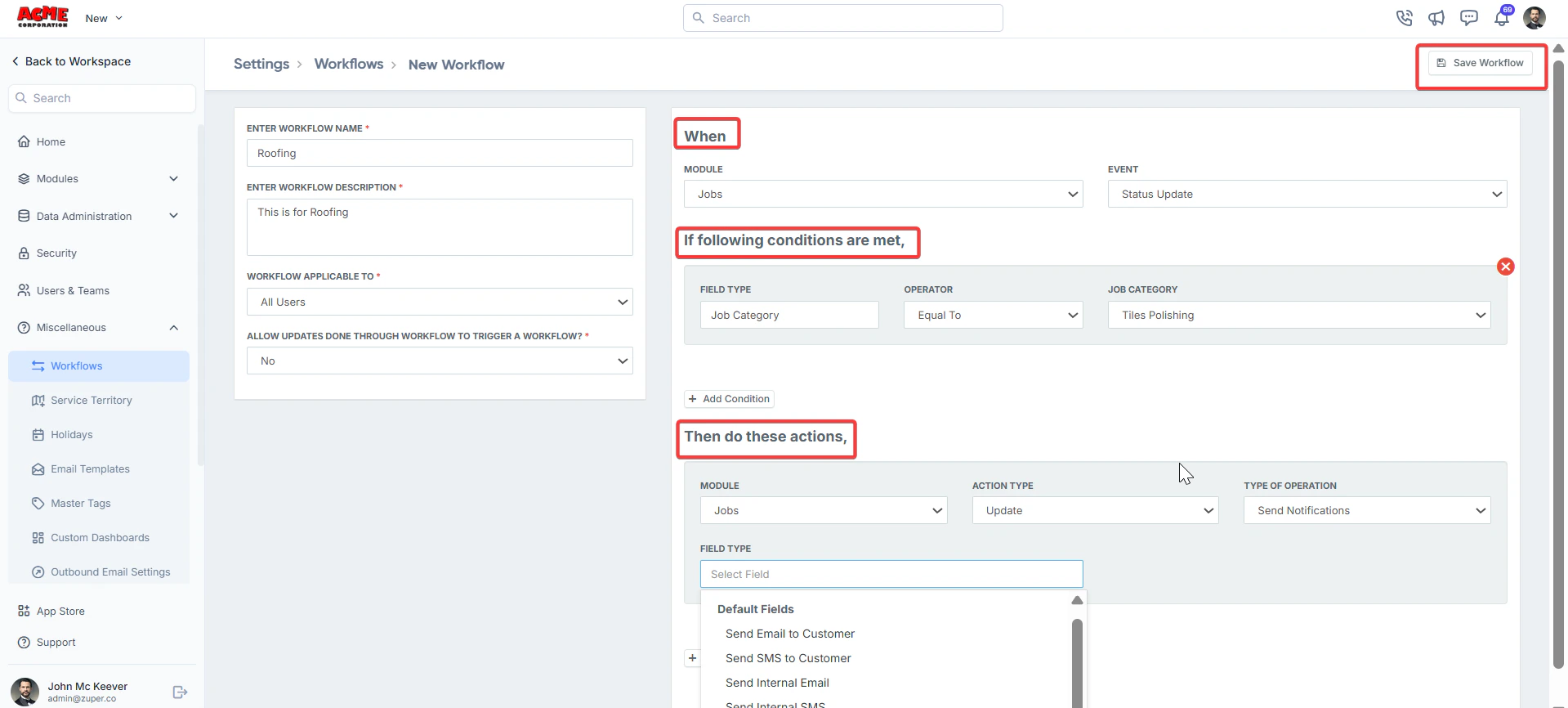Click the Service Territory map icon
Image resolution: width=1568 pixels, height=708 pixels.
coord(38,401)
